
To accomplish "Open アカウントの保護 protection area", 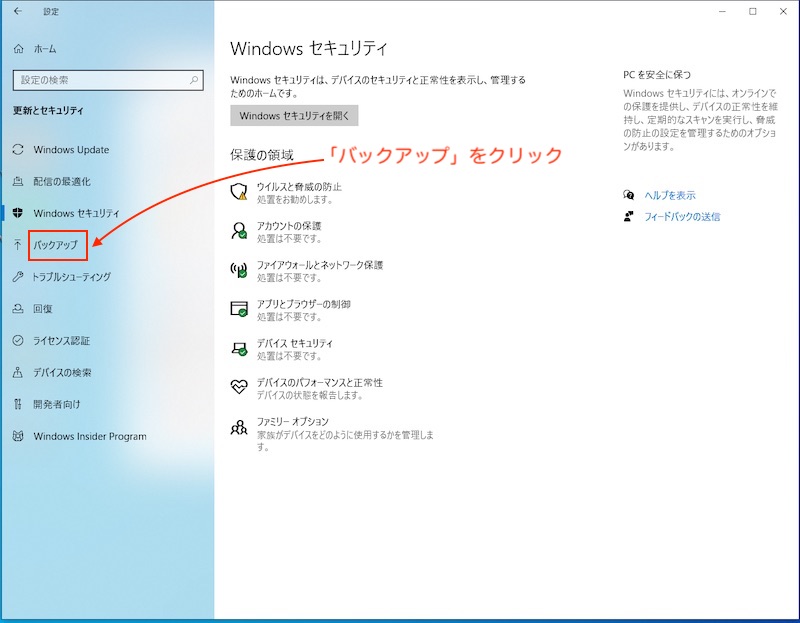I will (x=289, y=226).
